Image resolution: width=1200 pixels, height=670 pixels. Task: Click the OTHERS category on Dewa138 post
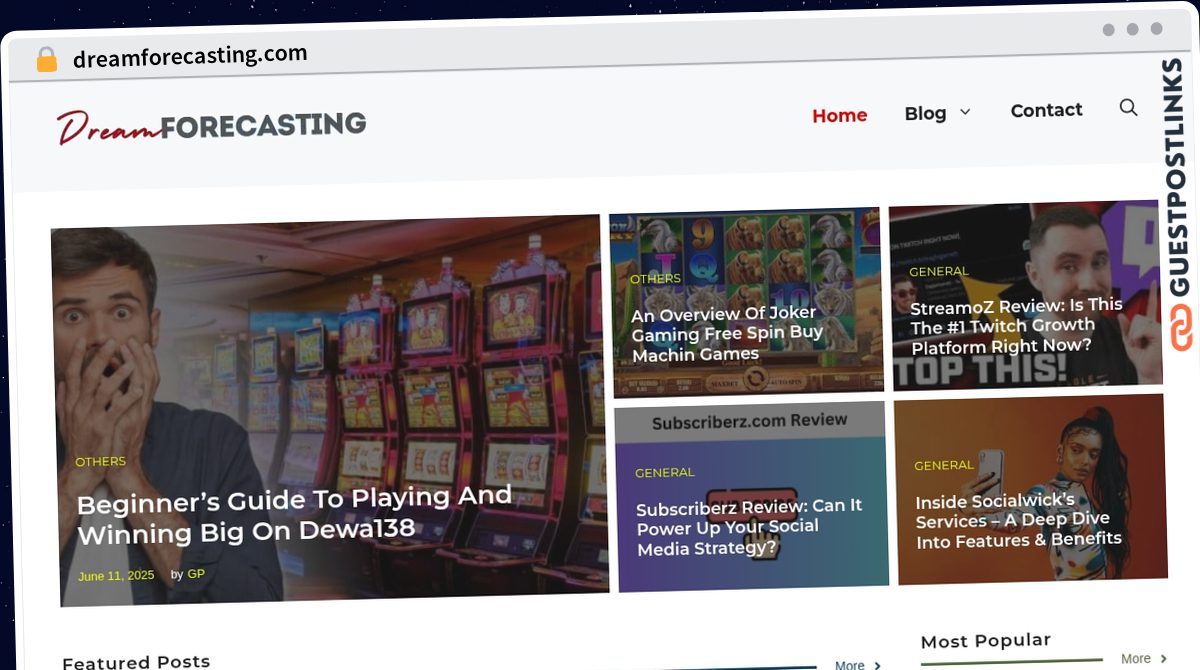tap(100, 461)
